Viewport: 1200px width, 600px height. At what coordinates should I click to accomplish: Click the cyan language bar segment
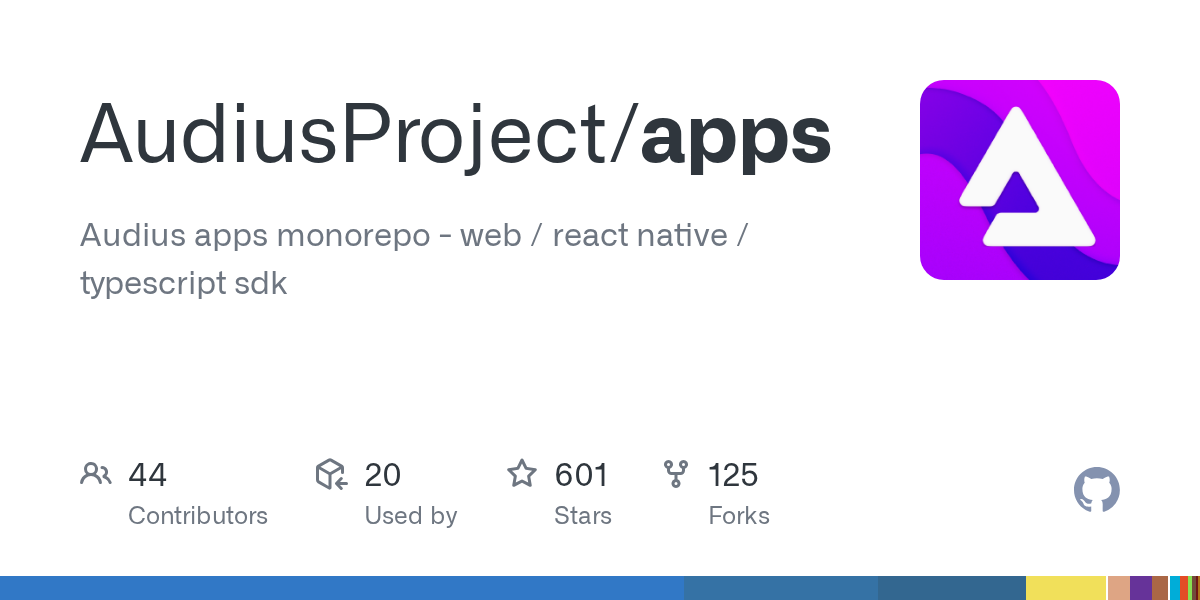pos(1174,588)
